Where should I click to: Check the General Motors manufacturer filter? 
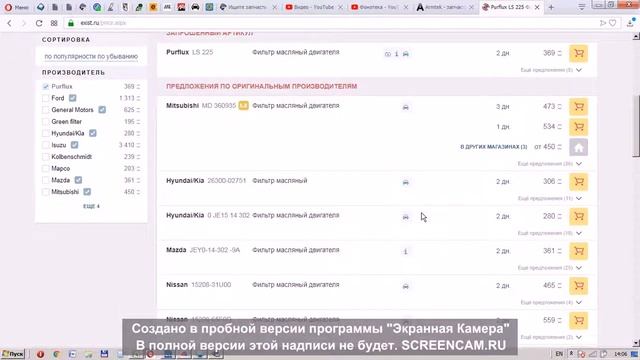(46, 110)
